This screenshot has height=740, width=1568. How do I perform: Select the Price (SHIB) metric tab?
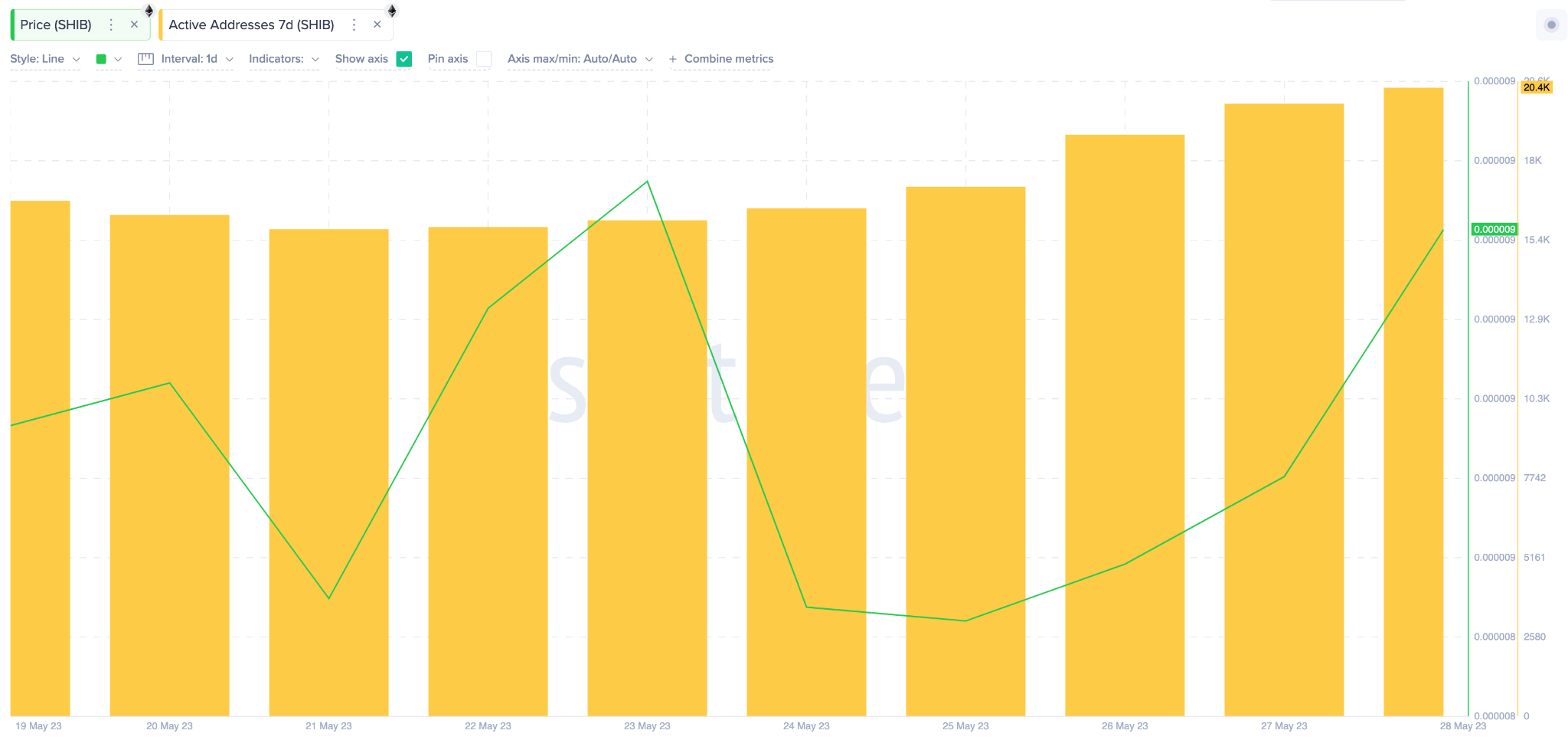pyautogui.click(x=56, y=25)
